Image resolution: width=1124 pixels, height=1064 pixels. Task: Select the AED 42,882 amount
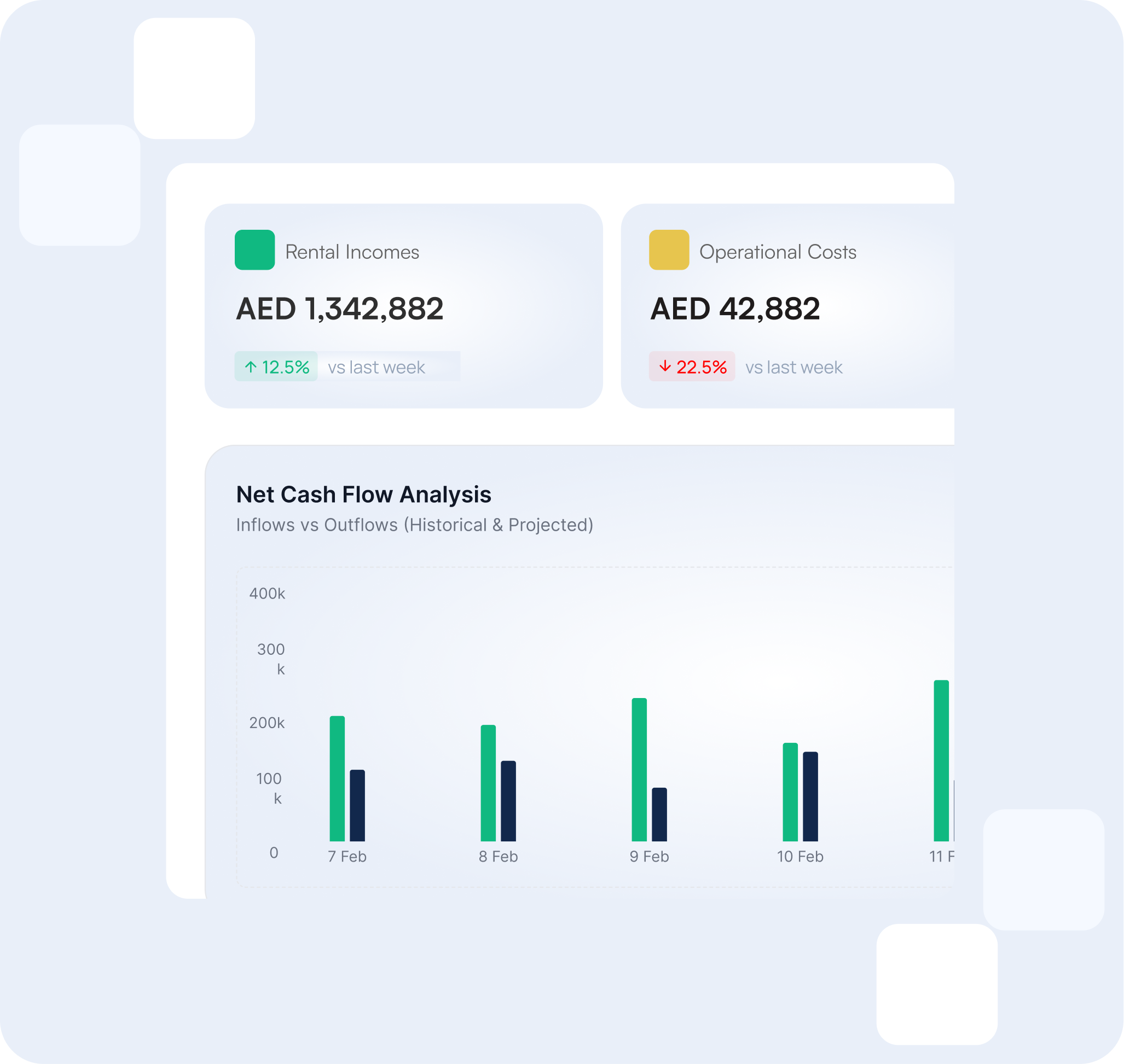[x=735, y=309]
